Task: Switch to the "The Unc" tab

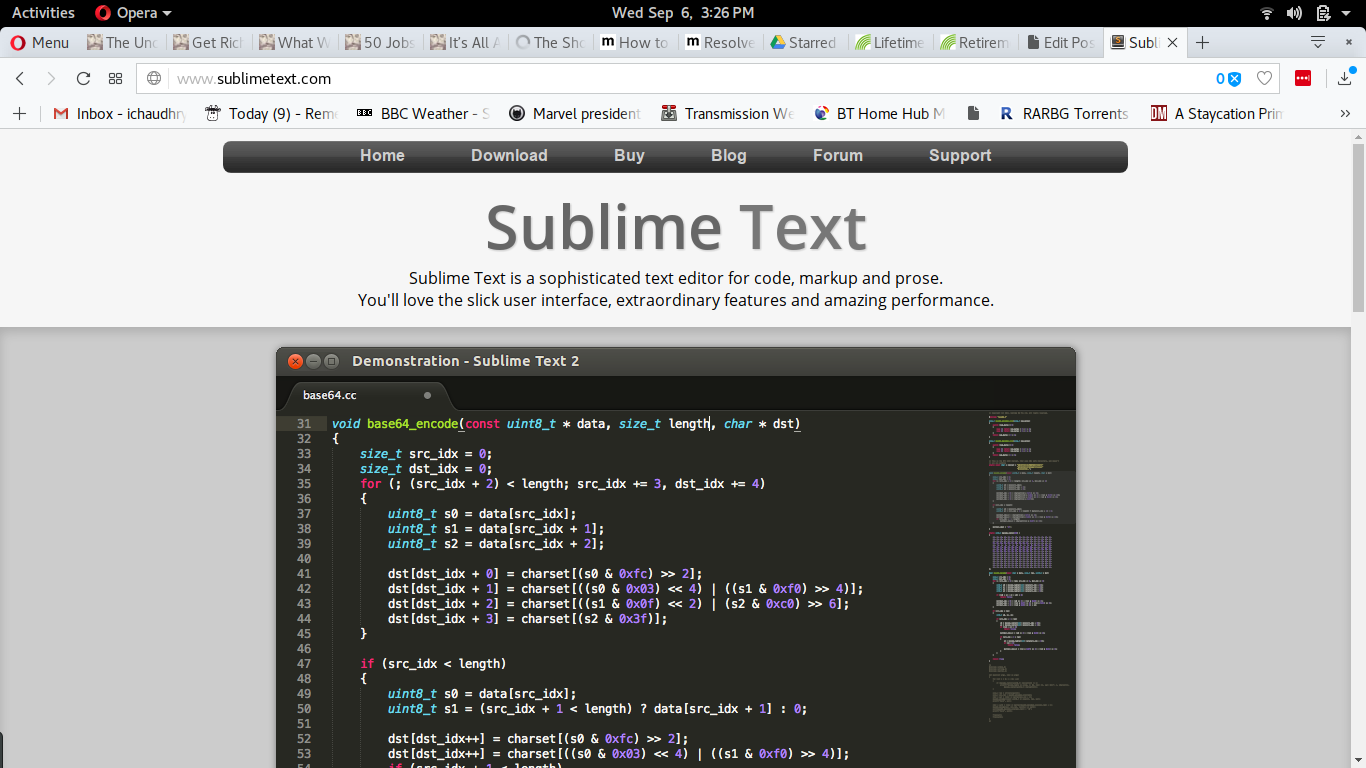Action: point(122,42)
